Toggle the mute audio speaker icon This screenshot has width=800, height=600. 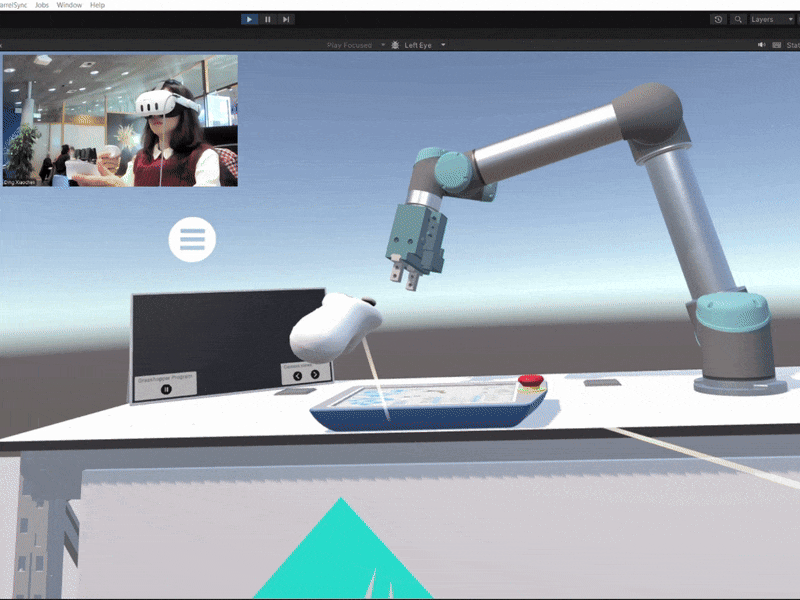[761, 45]
